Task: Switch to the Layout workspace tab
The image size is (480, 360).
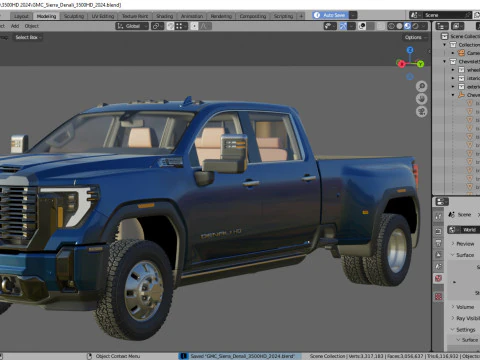Action: tap(21, 16)
